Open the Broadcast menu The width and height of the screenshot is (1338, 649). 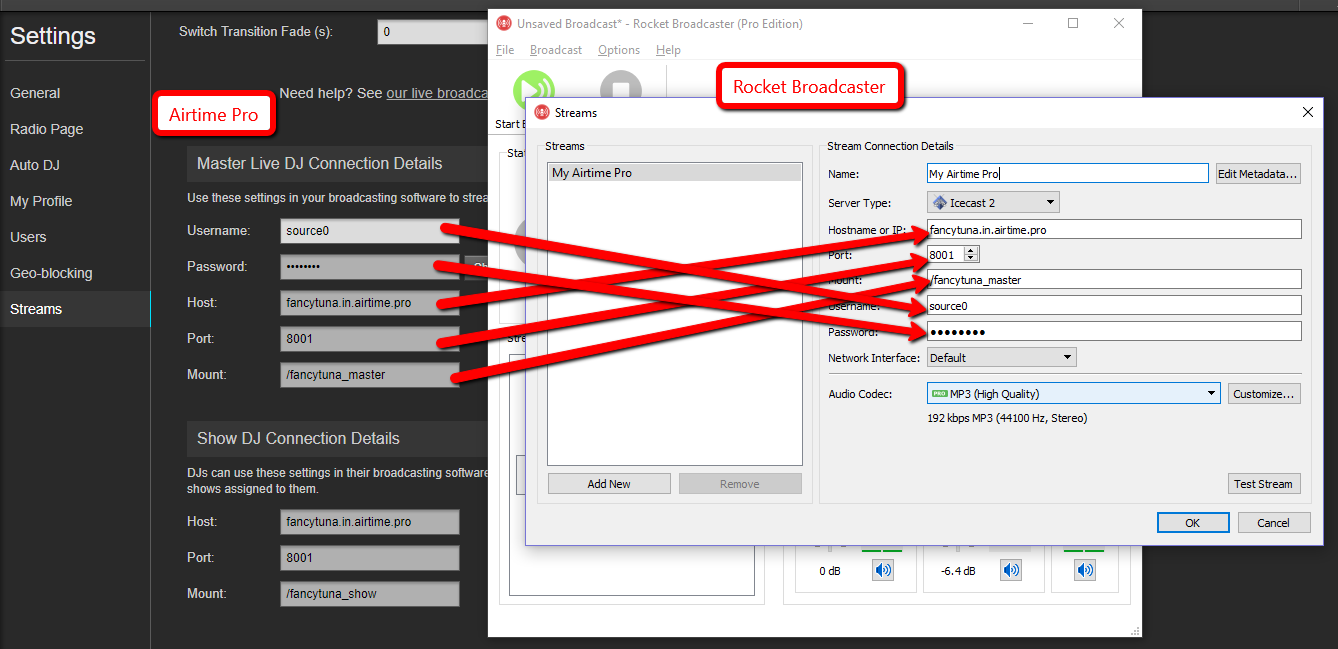tap(556, 50)
